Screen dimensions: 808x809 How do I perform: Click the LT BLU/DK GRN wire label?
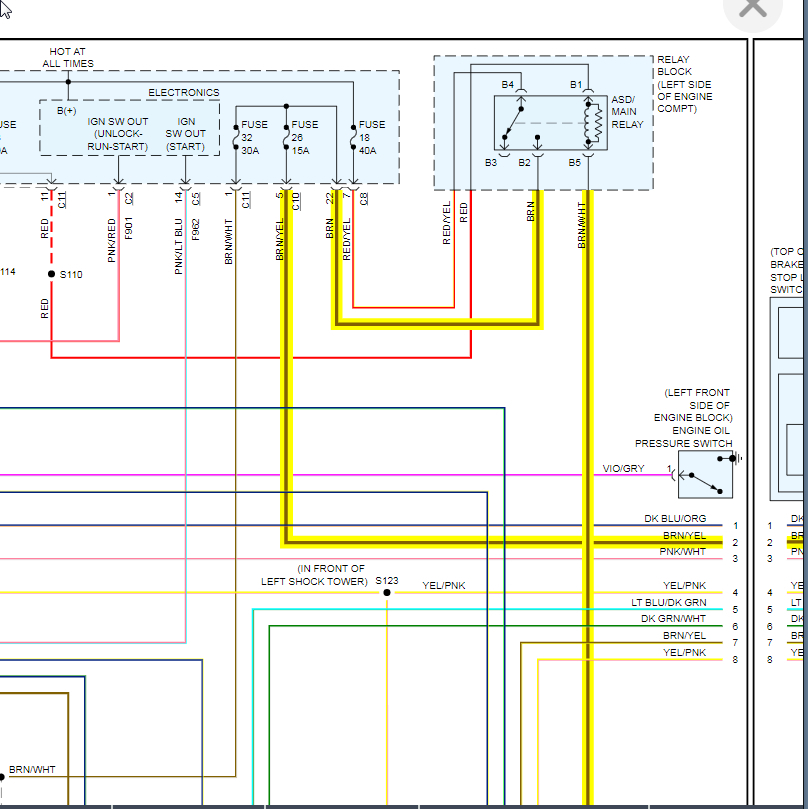tap(669, 602)
